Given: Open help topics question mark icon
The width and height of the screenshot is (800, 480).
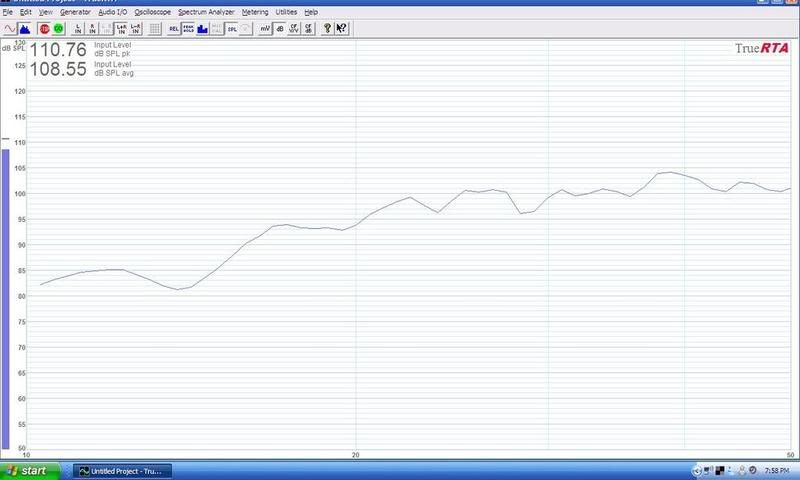Looking at the screenshot, I should [x=328, y=29].
